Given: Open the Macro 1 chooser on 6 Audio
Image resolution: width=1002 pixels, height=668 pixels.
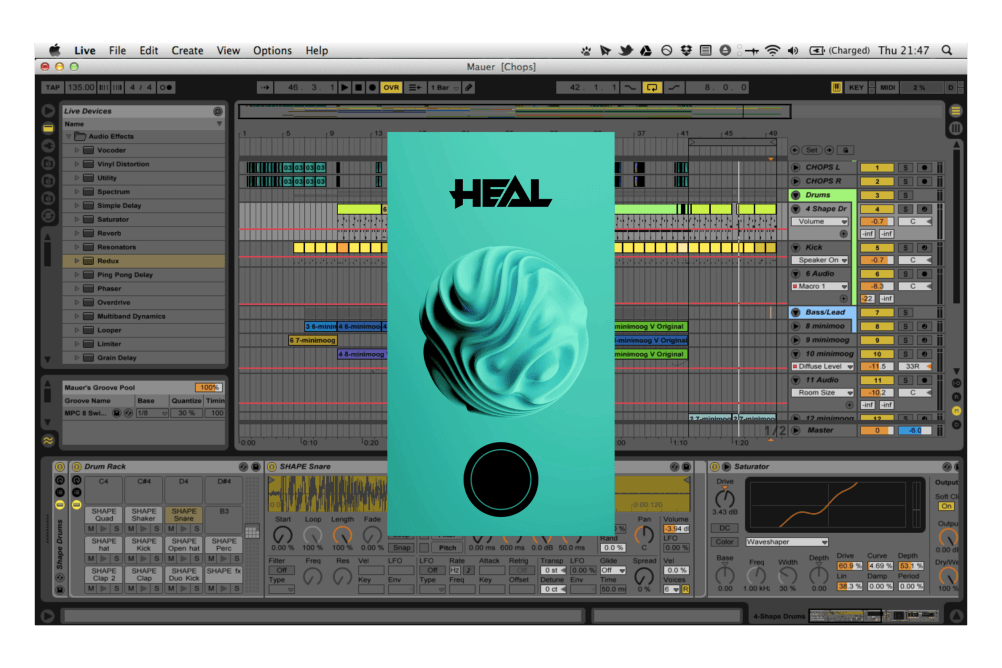Looking at the screenshot, I should (820, 286).
